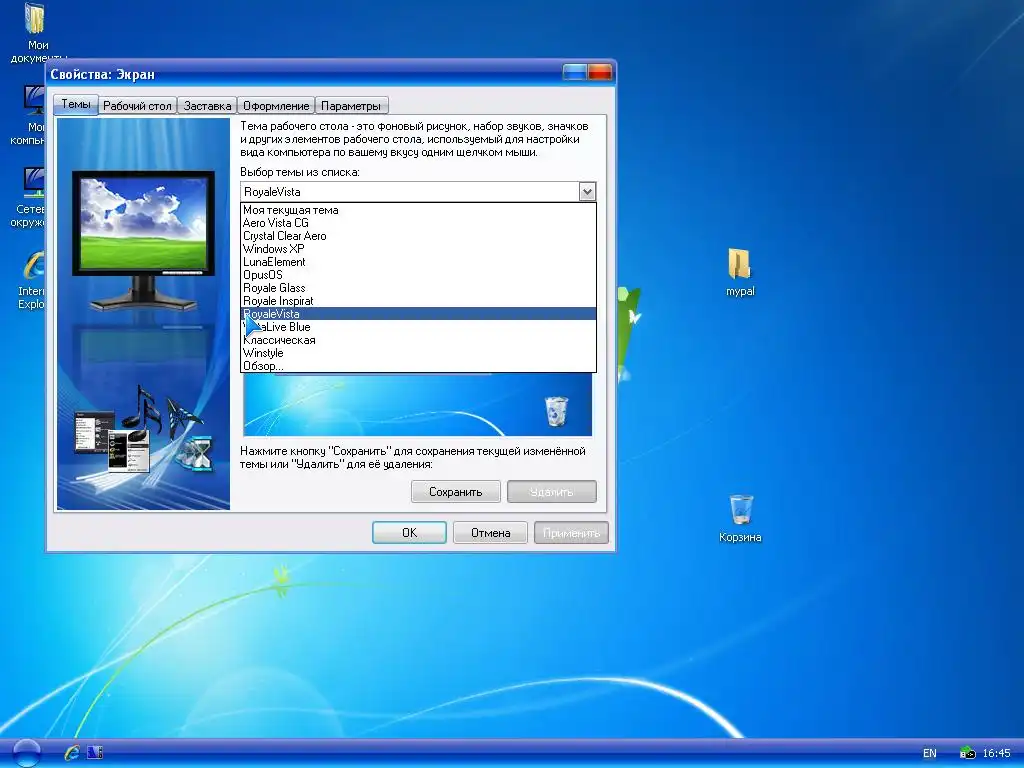Screen dimensions: 1024x768
Task: Open the Параметры tab
Action: tap(351, 106)
